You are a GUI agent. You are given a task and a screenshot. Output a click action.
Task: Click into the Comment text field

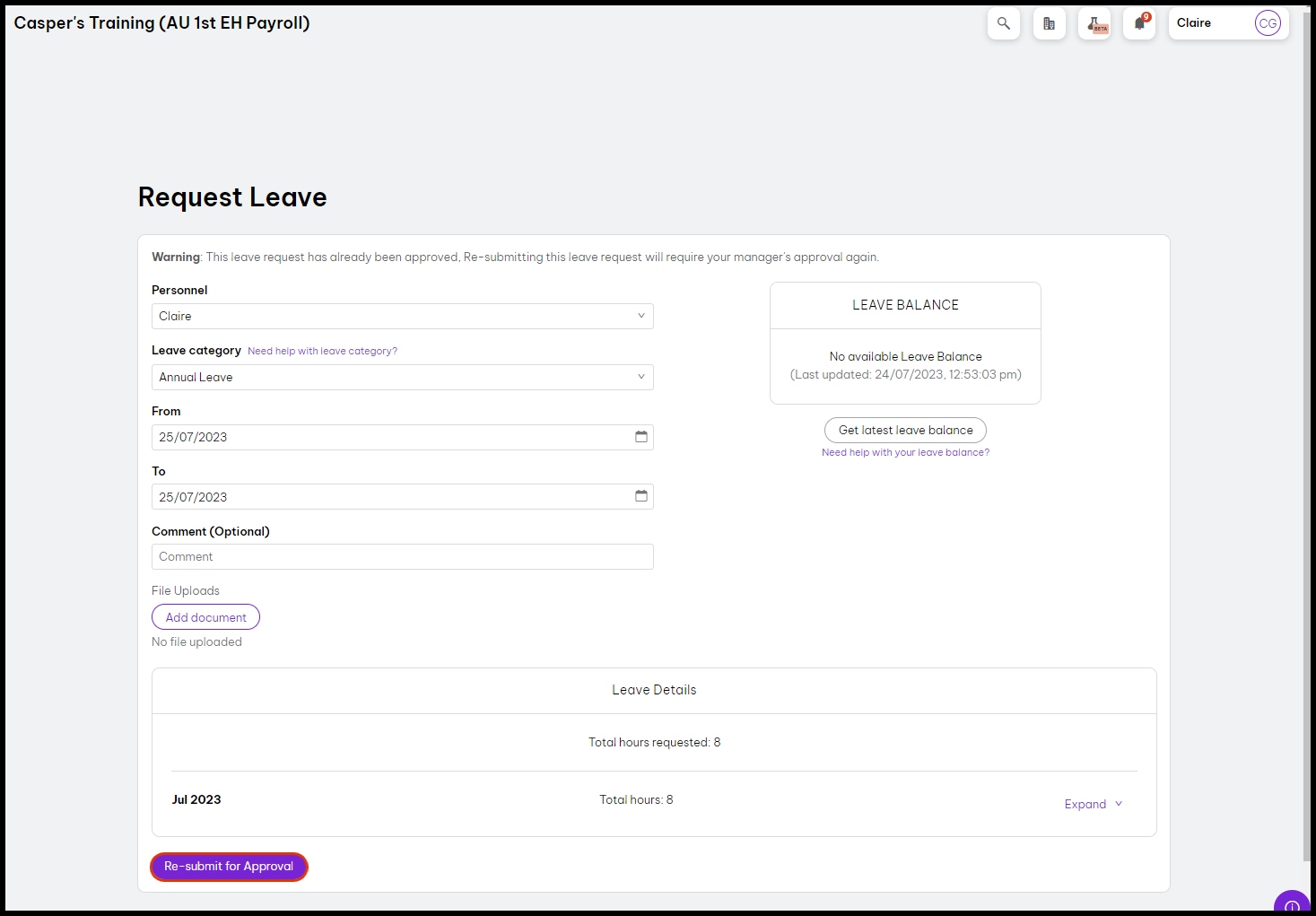[402, 556]
